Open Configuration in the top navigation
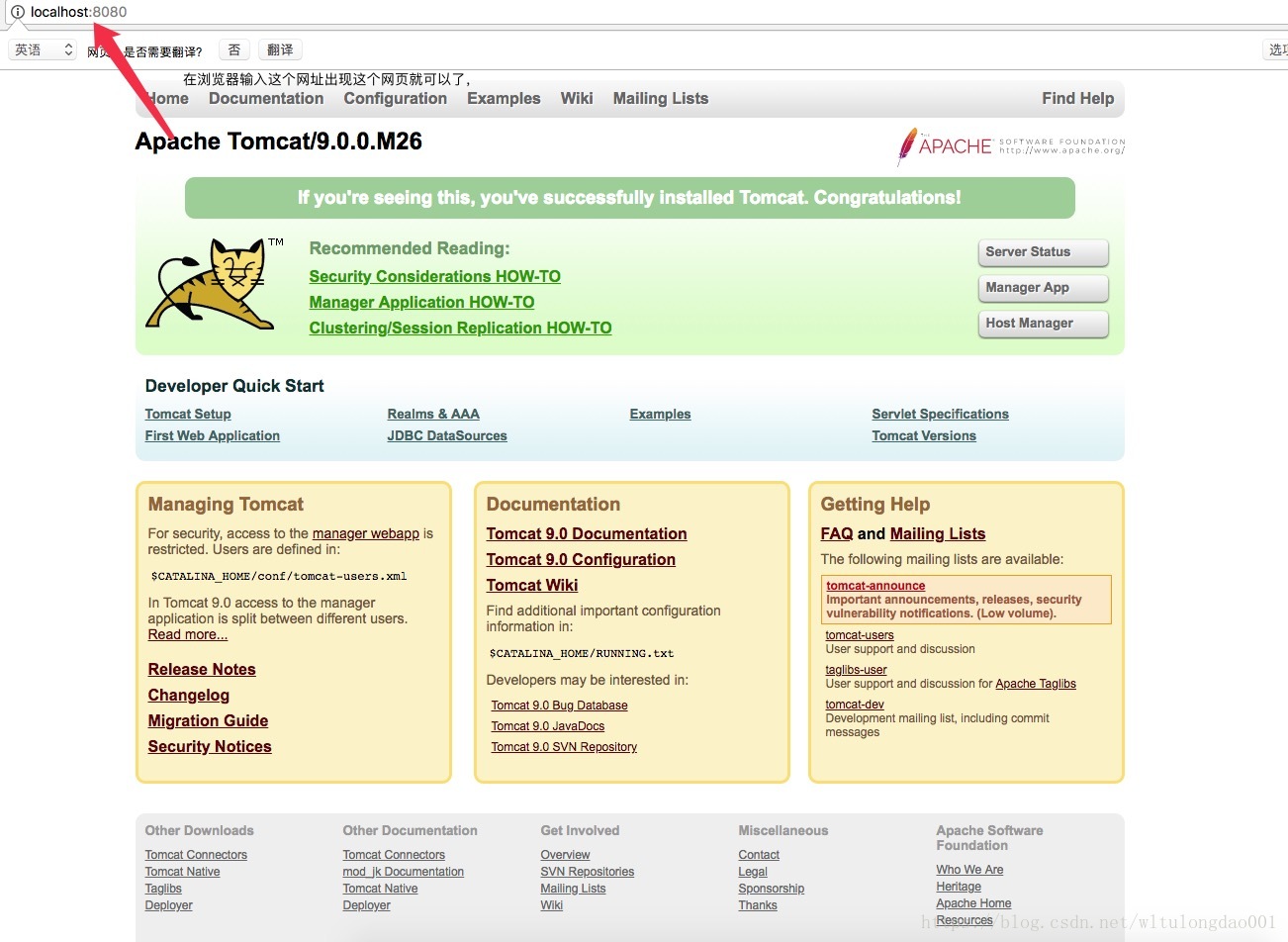The height and width of the screenshot is (942, 1288). coord(395,98)
